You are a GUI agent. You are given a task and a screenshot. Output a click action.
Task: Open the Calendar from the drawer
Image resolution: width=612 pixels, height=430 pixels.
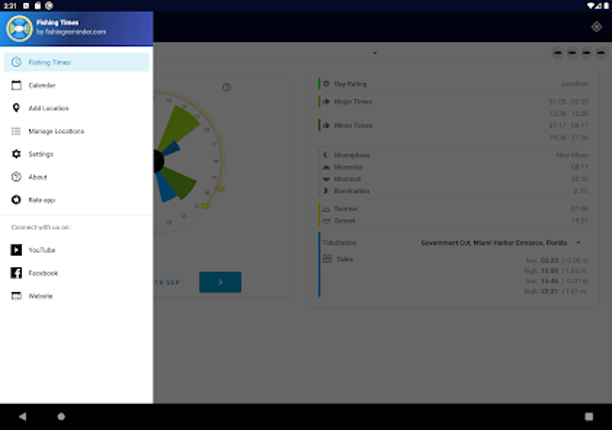point(42,85)
